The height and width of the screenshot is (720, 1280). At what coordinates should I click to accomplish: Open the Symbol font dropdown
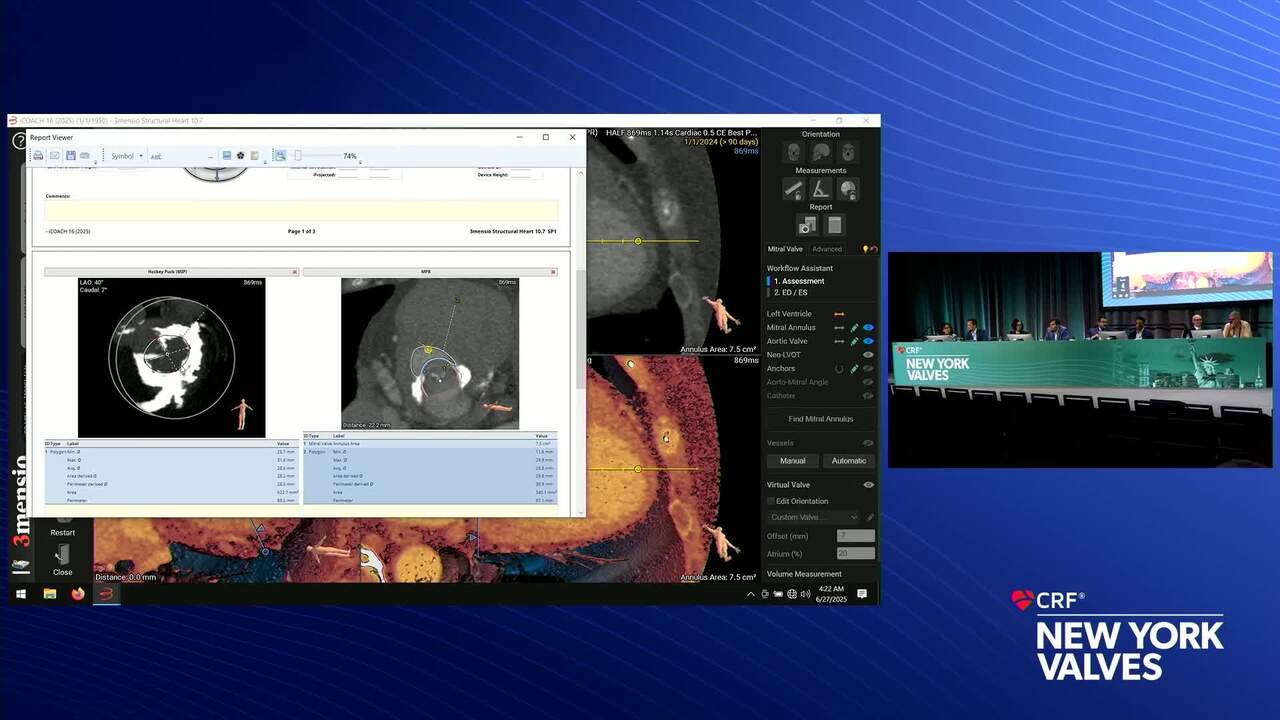click(x=126, y=156)
